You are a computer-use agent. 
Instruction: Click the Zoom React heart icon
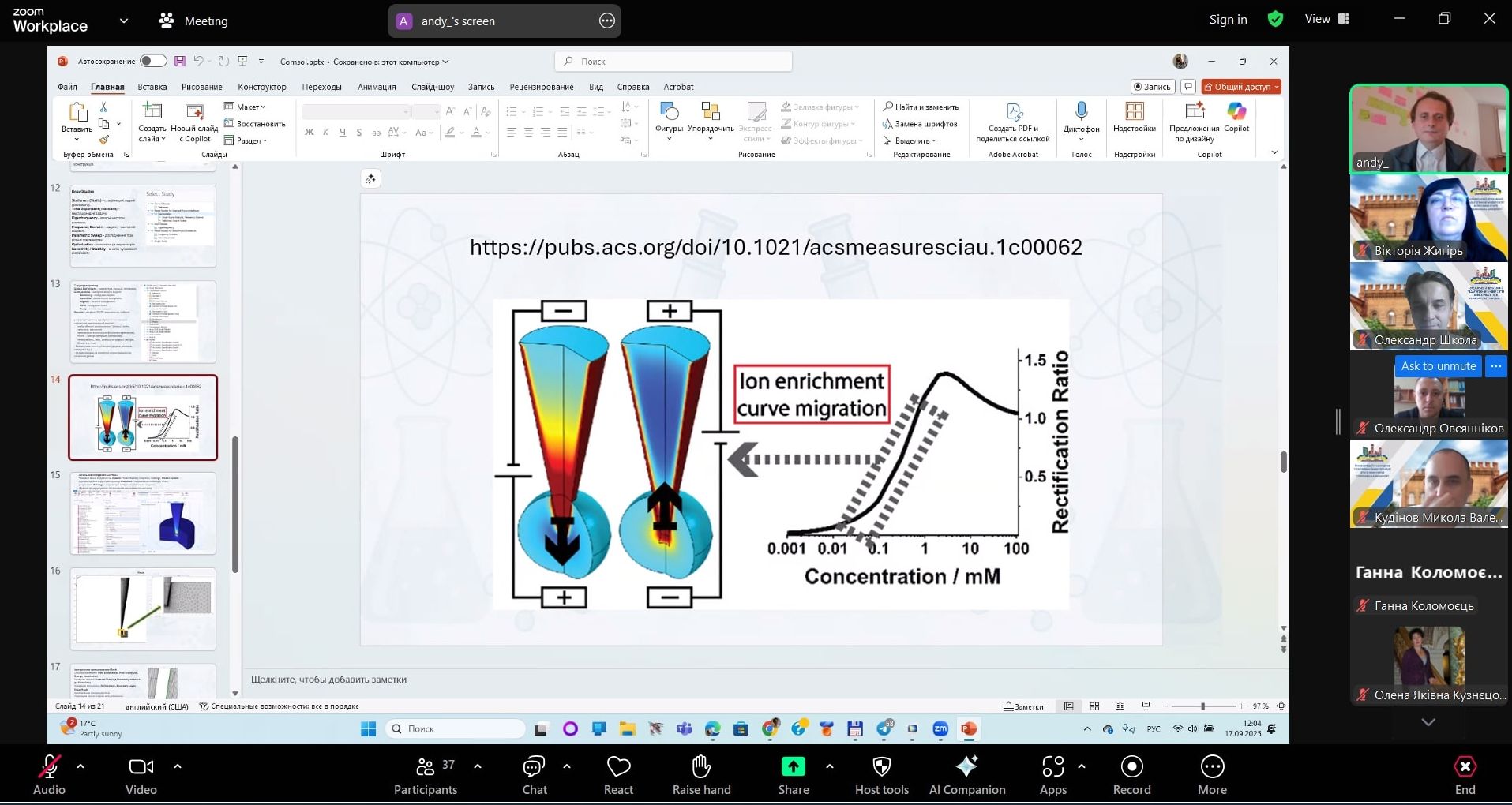(618, 766)
